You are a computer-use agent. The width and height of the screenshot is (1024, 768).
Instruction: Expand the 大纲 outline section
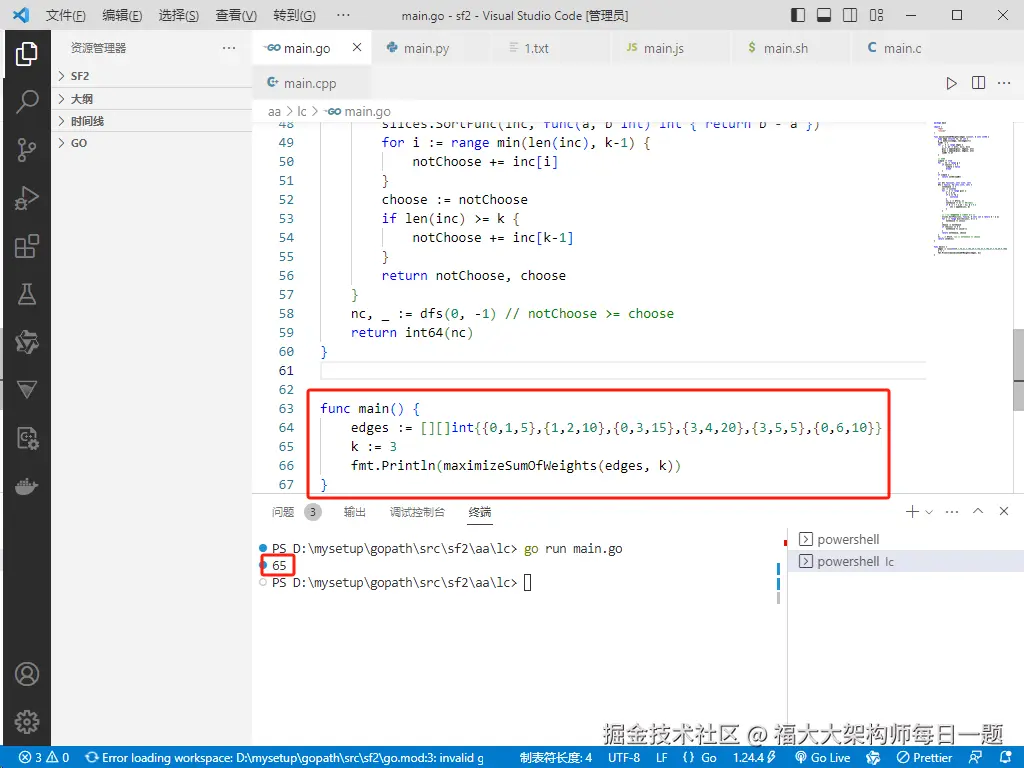(152, 99)
